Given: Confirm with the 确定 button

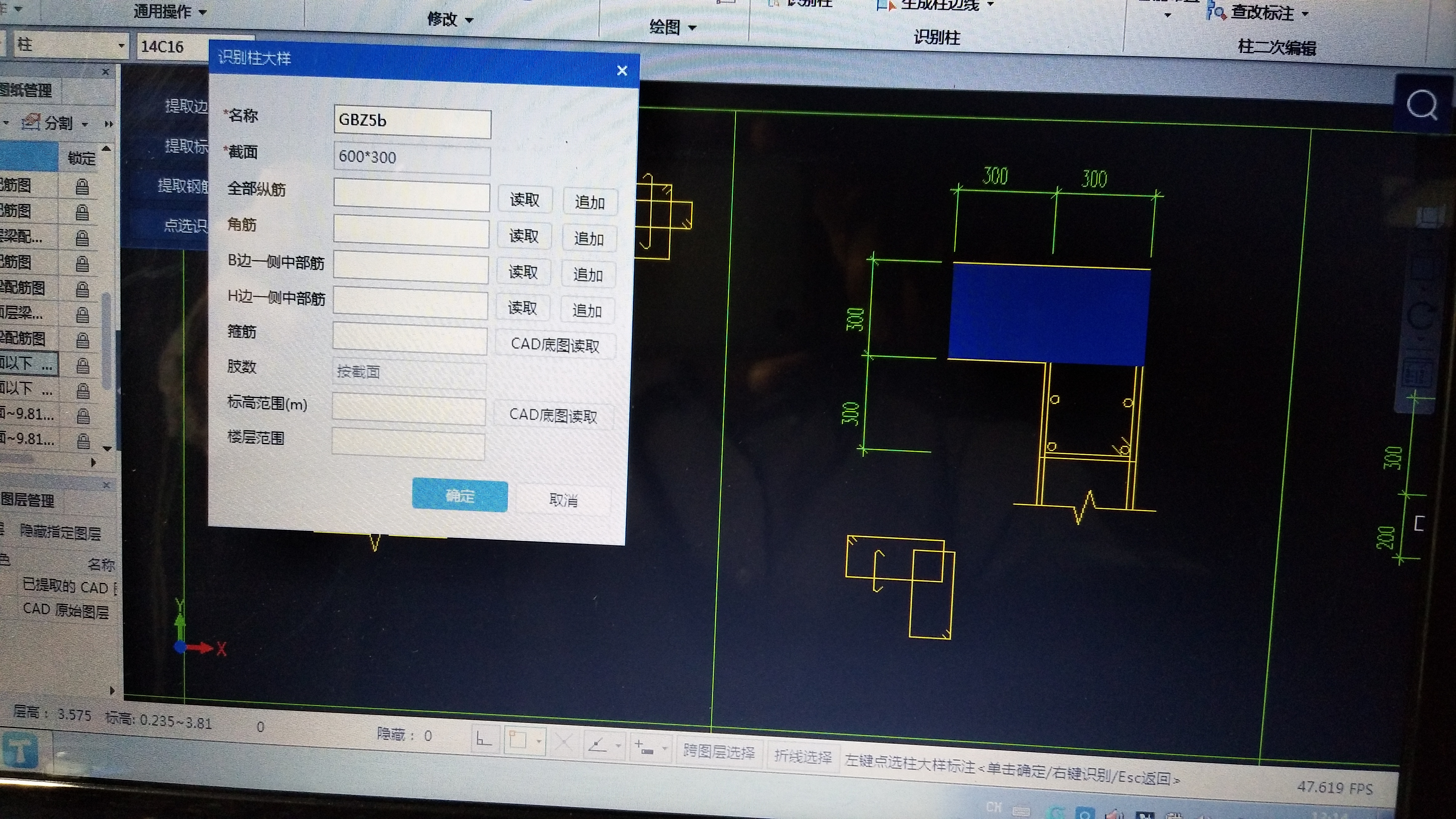Looking at the screenshot, I should 459,496.
